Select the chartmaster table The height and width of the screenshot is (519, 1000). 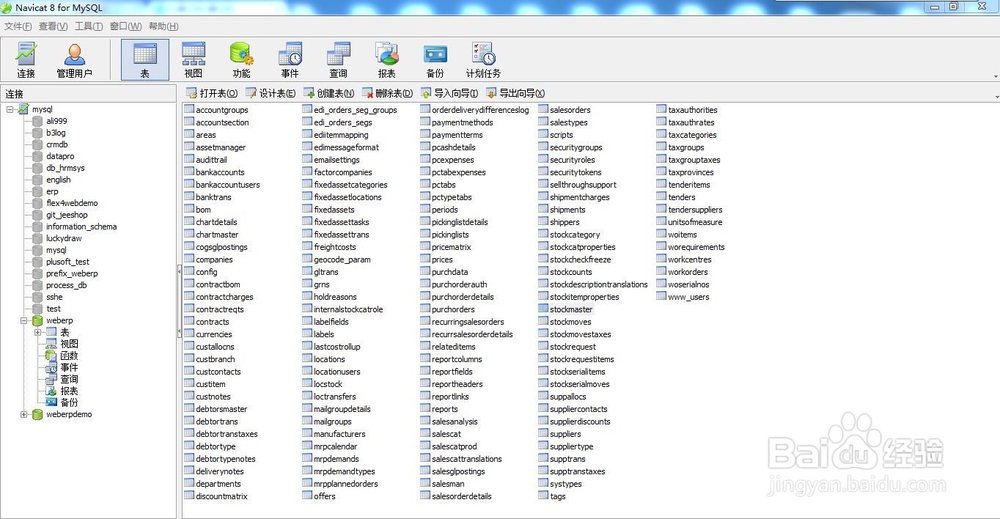(x=217, y=235)
